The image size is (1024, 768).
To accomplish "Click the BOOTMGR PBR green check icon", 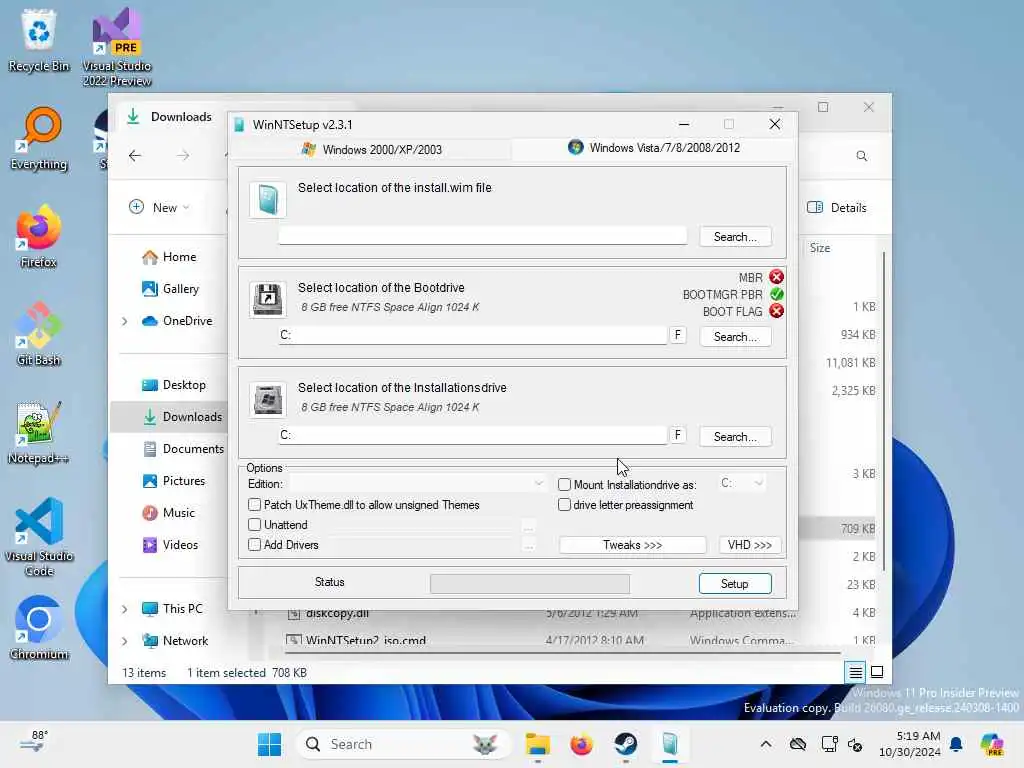I will click(x=776, y=294).
